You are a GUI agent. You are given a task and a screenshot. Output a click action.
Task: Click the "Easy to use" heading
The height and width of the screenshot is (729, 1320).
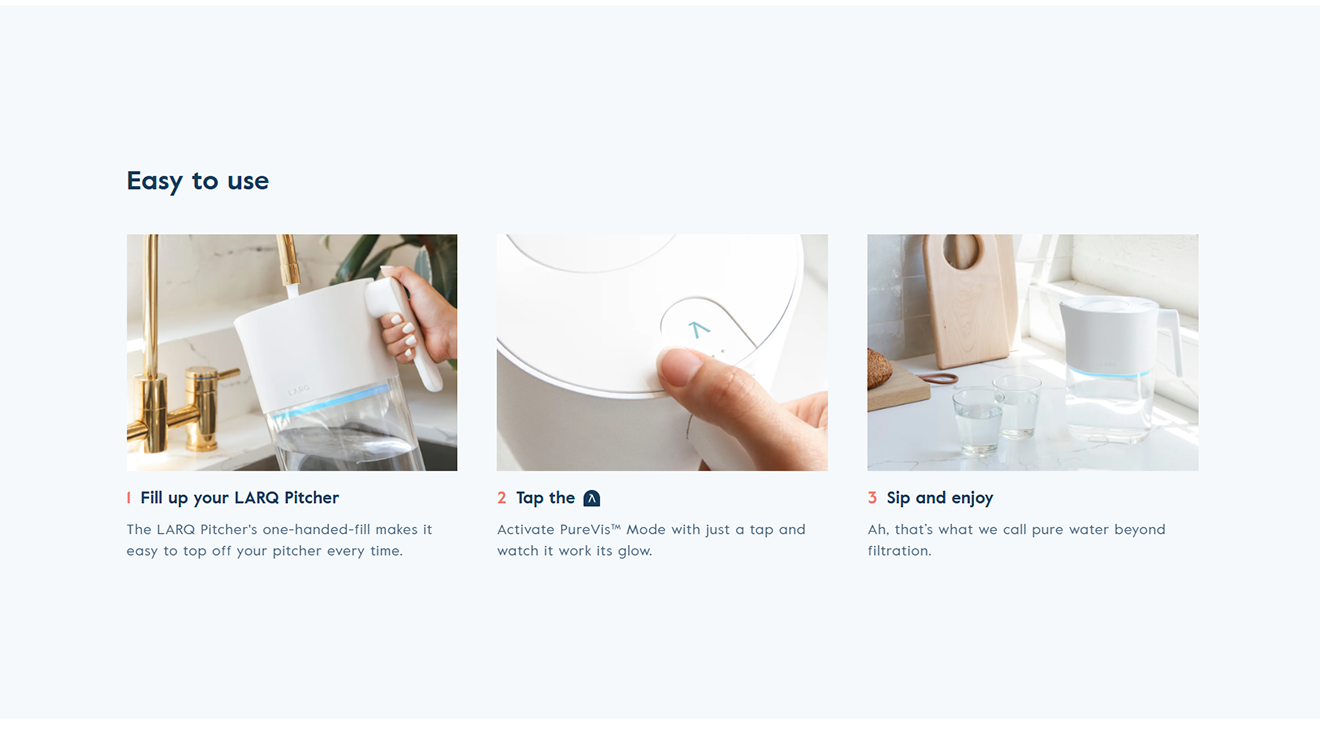pos(198,181)
